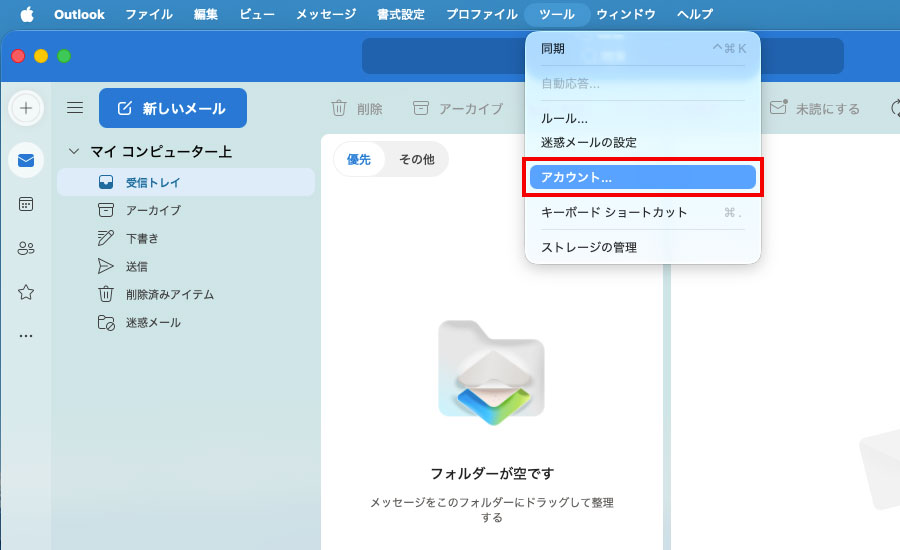The image size is (900, 550).
Task: Select the アーカイブ folder in sidebar
Action: (186, 210)
